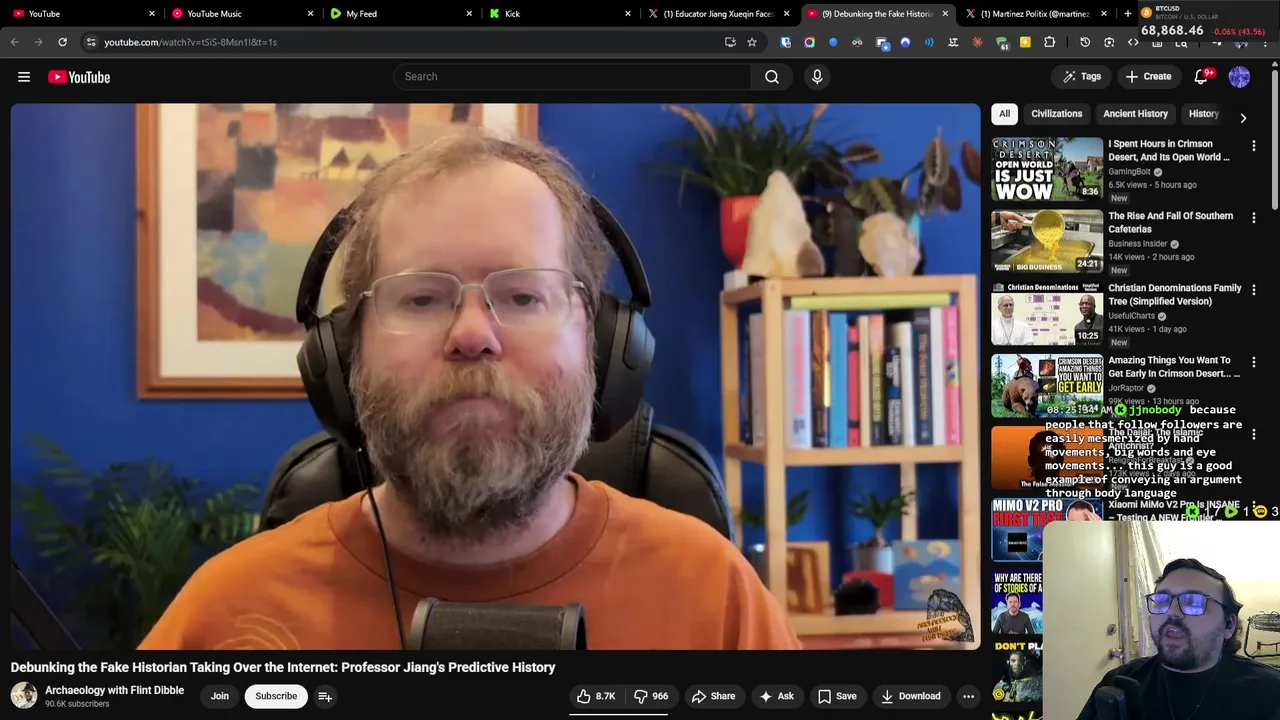Viewport: 1280px width, 720px height.
Task: Click '90.6K subscribers' text
Action: point(77,704)
